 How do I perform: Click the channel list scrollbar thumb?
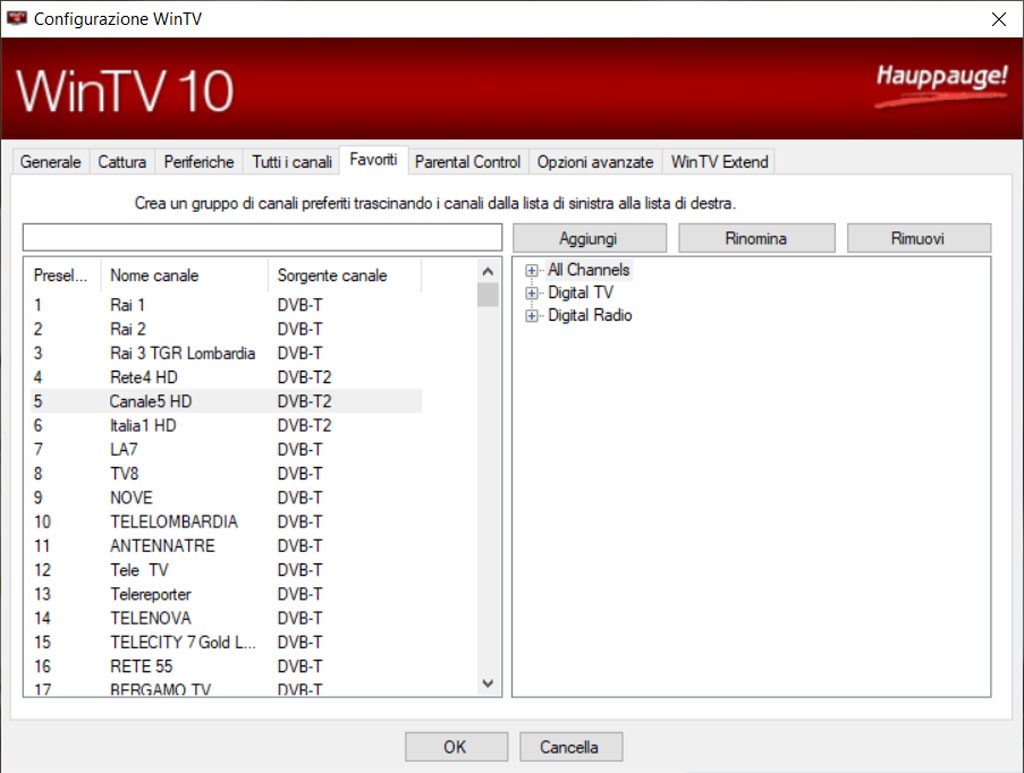coord(488,294)
